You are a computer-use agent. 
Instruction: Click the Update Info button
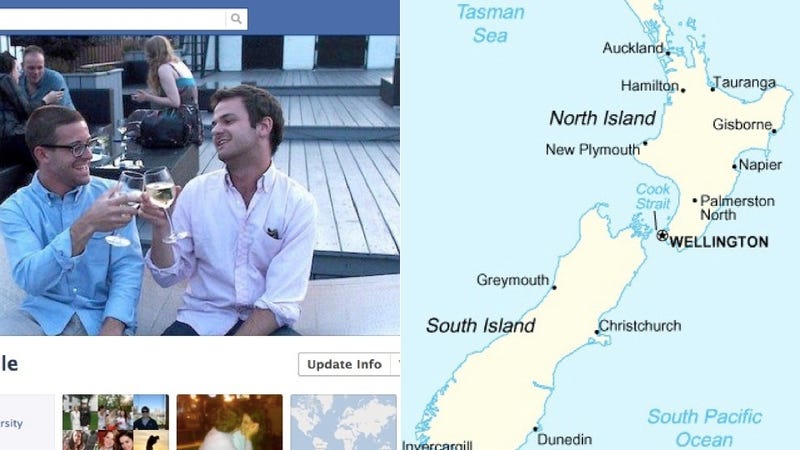(344, 364)
